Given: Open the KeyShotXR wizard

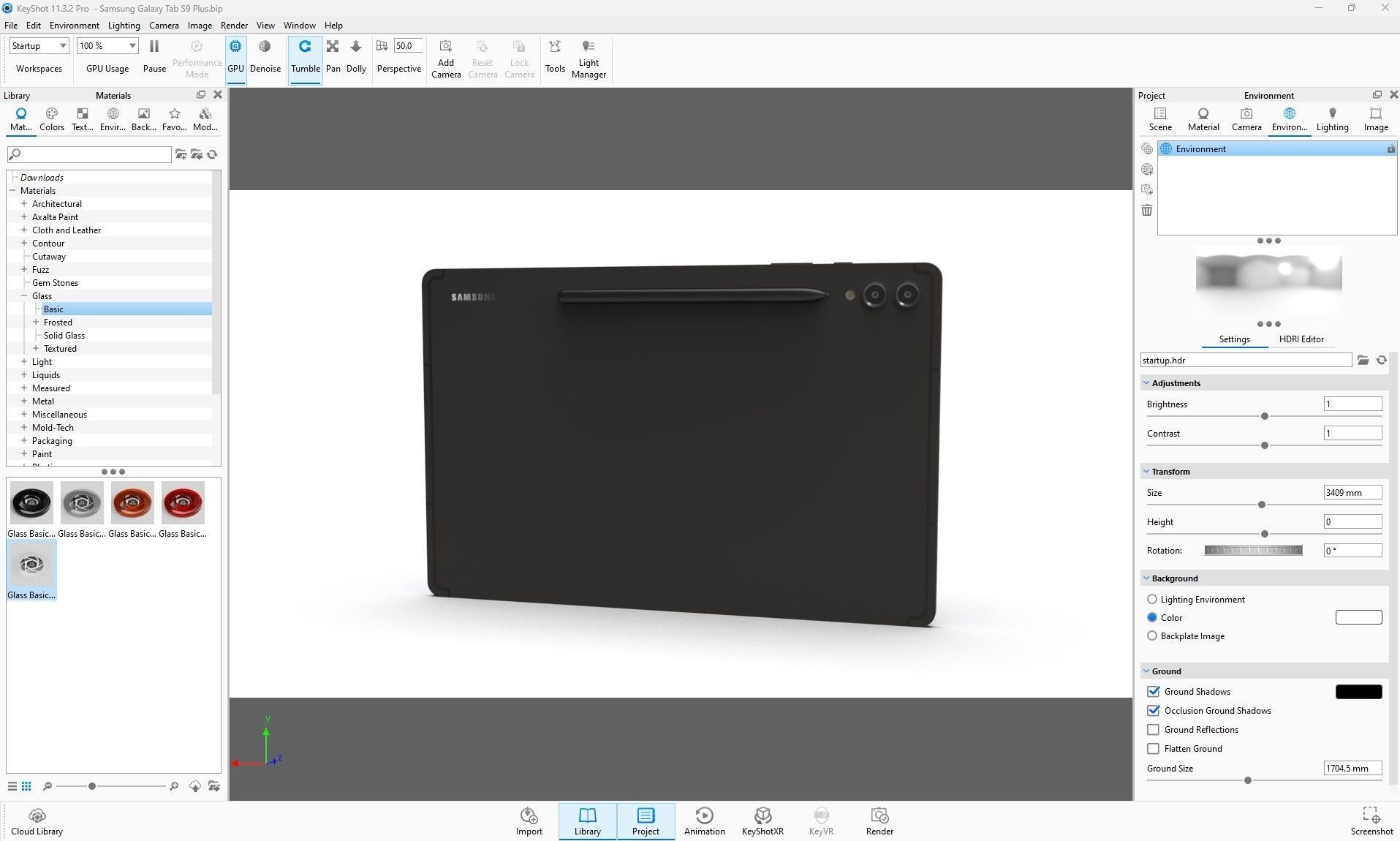Looking at the screenshot, I should (x=763, y=821).
